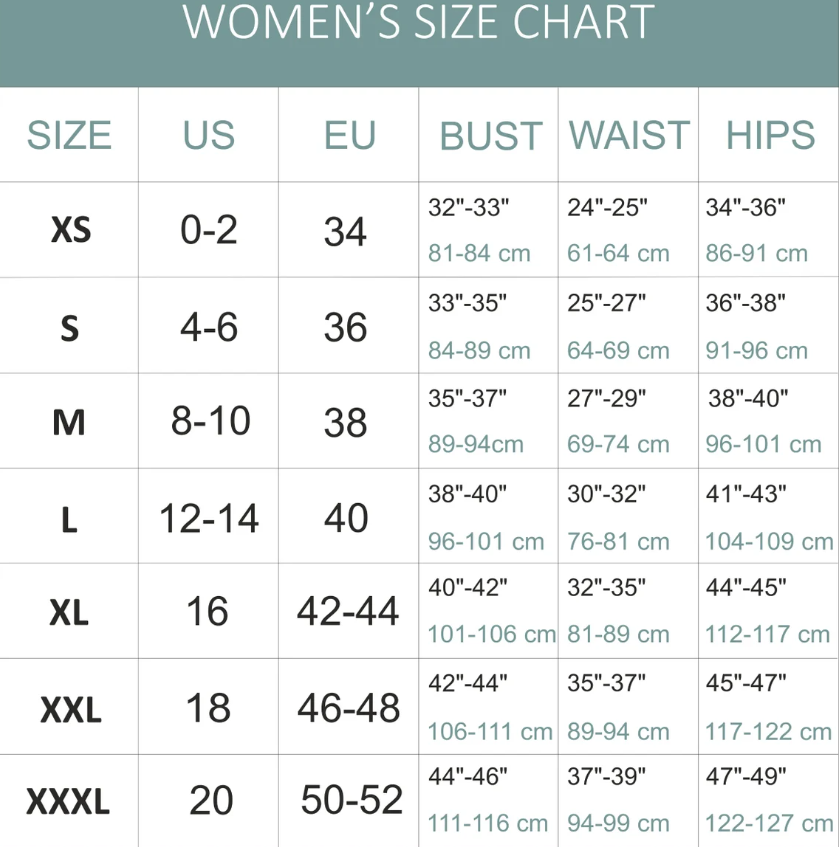Click the EU column header

[x=349, y=135]
